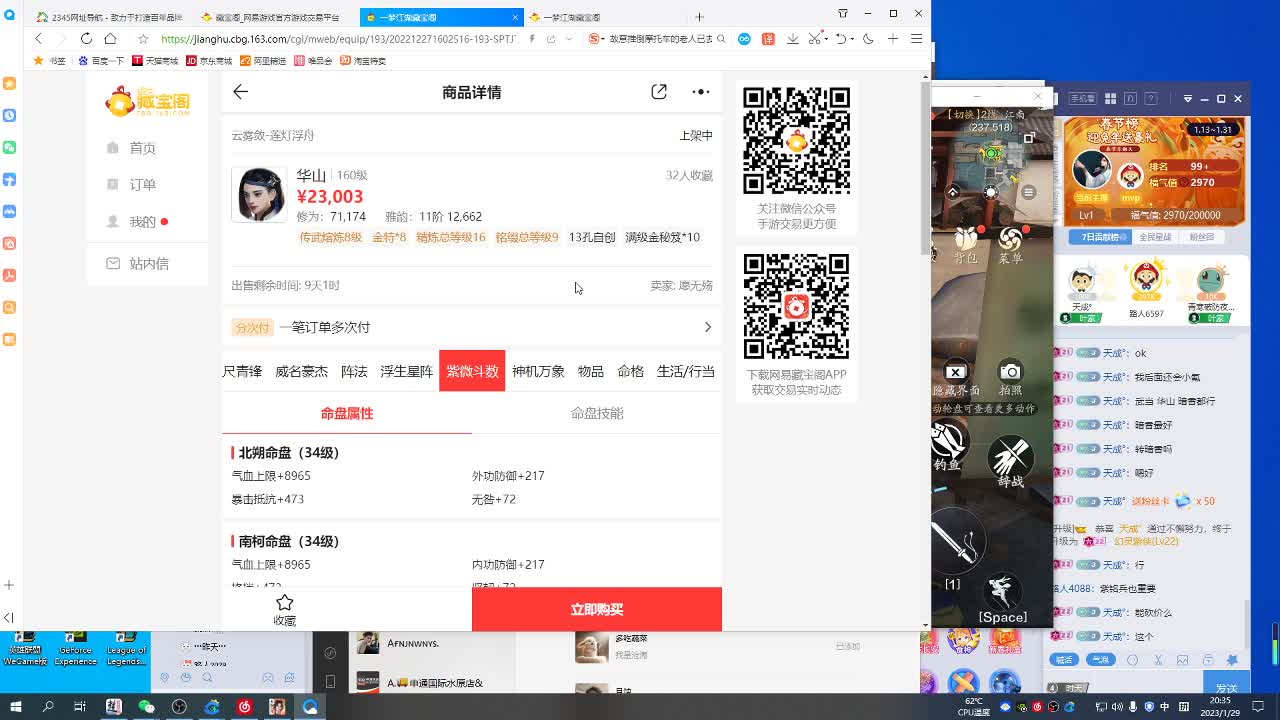Open the 命盘技能 sub-tab
Viewport: 1280px width, 720px height.
coord(597,413)
